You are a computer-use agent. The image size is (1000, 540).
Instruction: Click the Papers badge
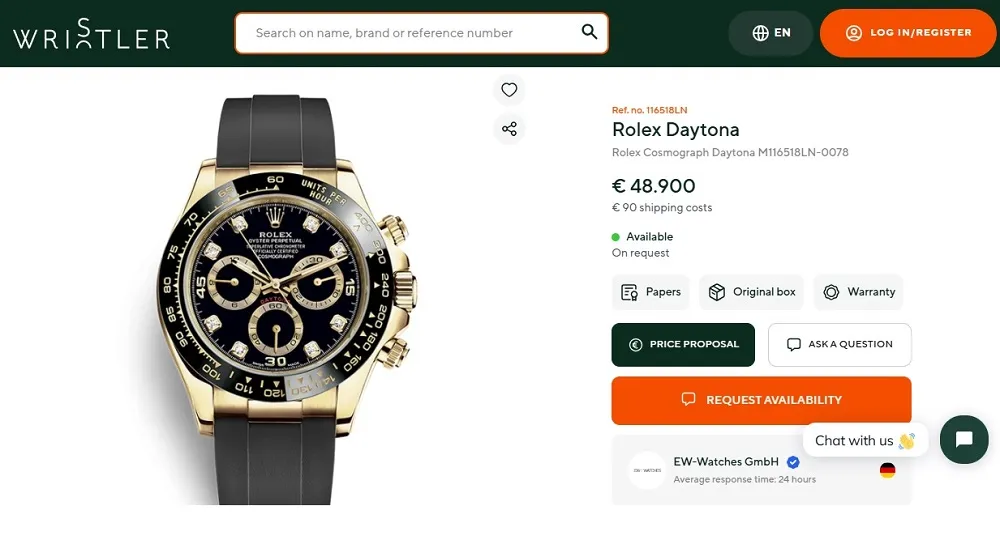651,292
